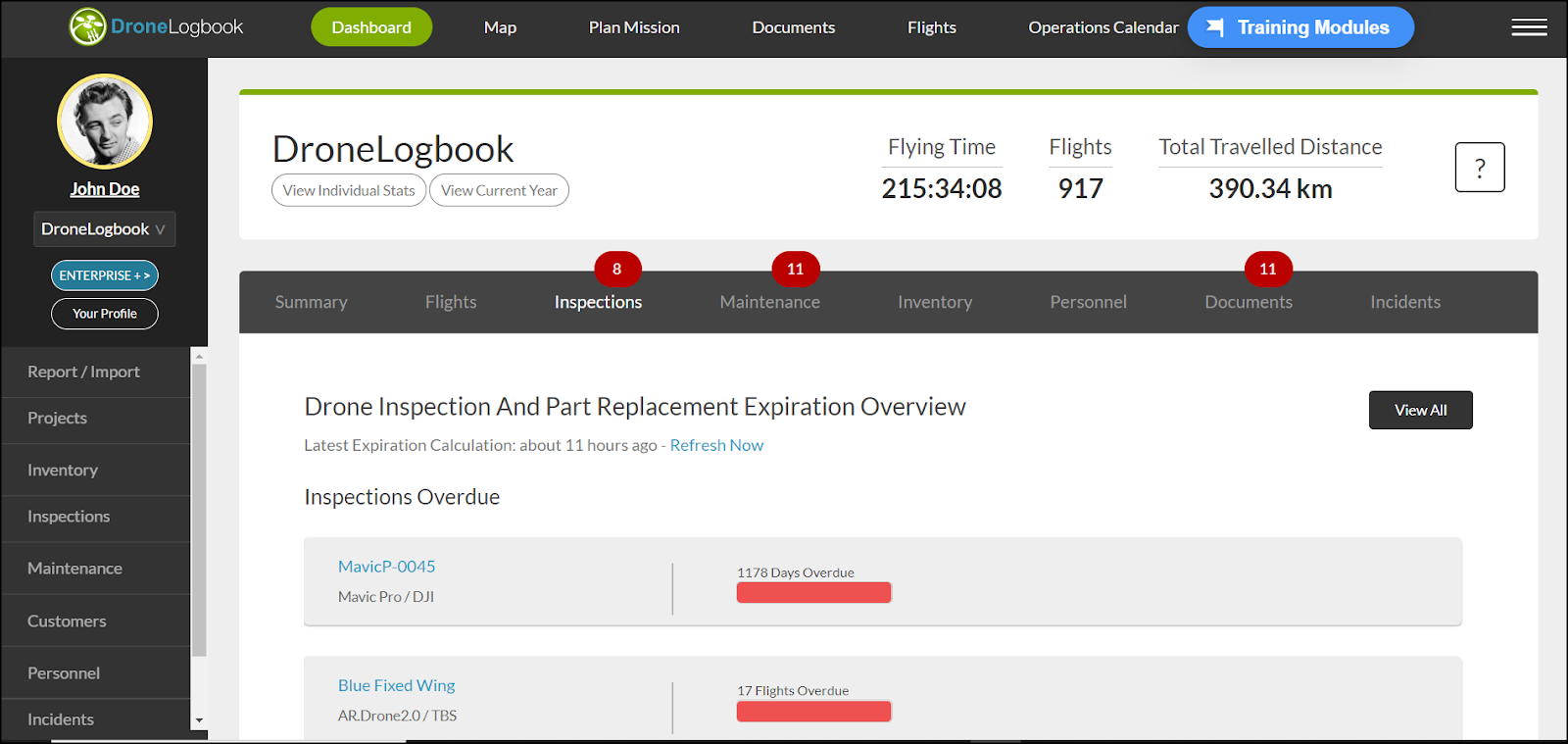
Task: Open Inventory in the sidebar
Action: 96,471
